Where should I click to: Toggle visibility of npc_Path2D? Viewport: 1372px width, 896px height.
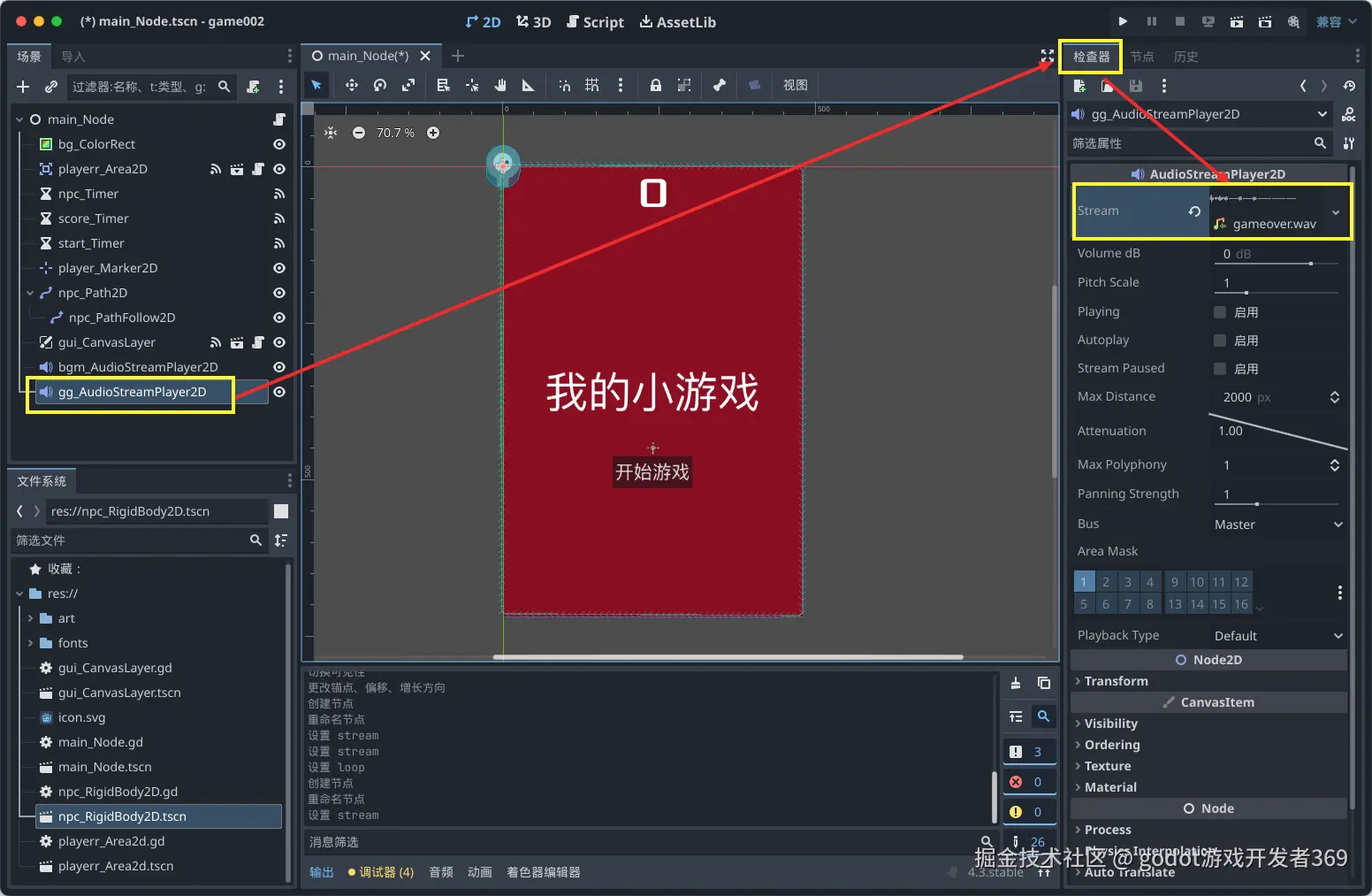279,293
